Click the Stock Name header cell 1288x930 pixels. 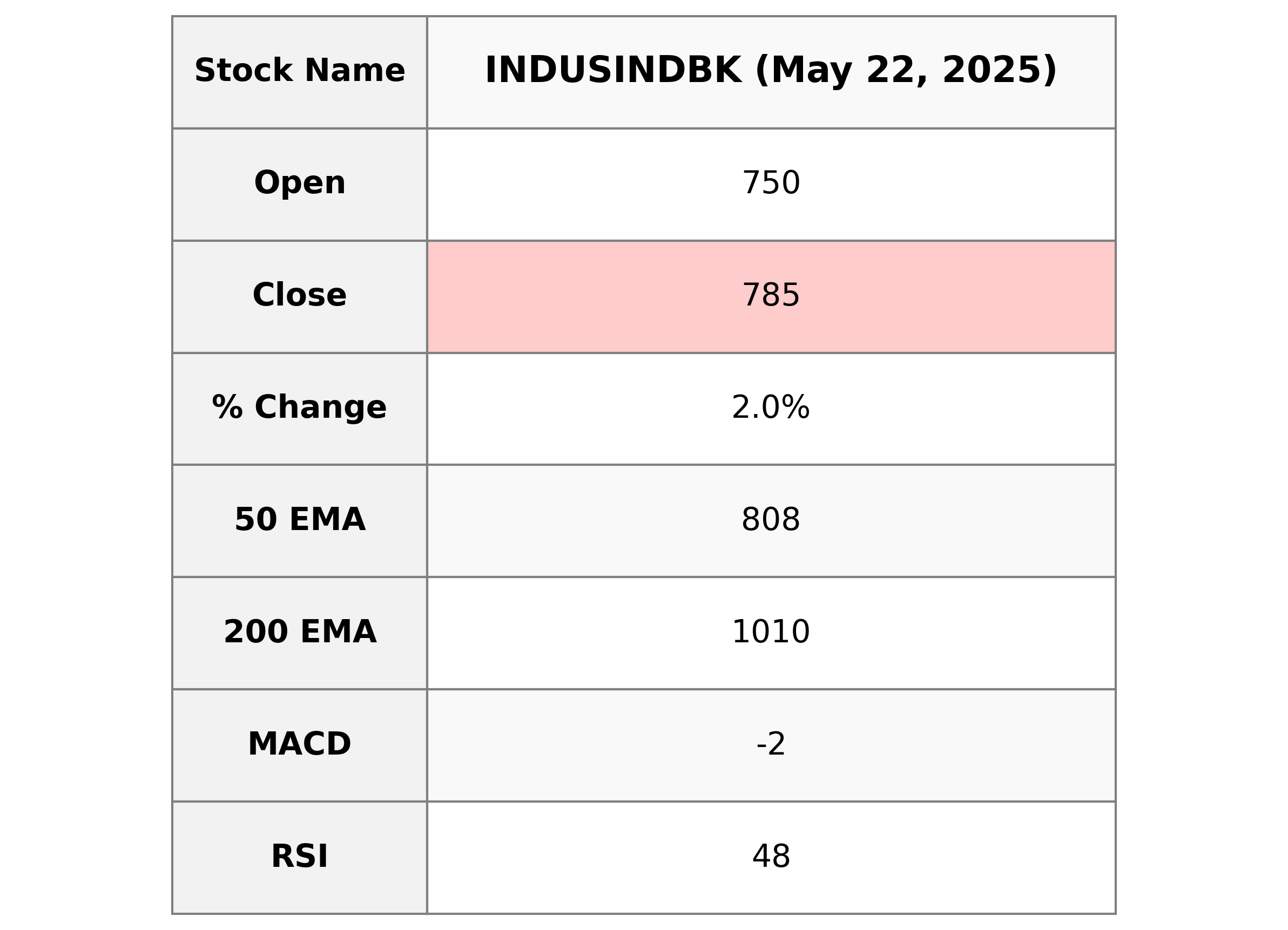click(x=299, y=72)
